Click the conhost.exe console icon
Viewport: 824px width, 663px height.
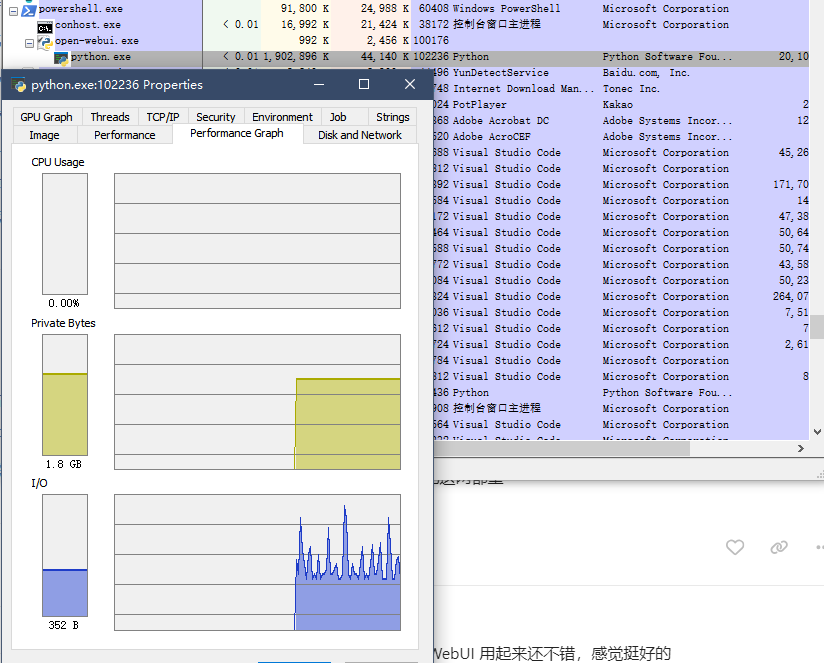click(45, 27)
